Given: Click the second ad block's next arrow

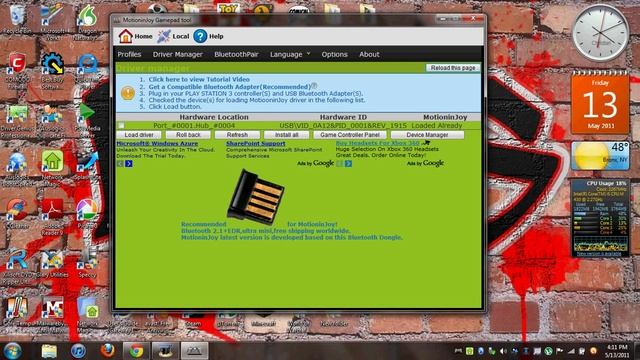Looking at the screenshot, I should click(348, 164).
